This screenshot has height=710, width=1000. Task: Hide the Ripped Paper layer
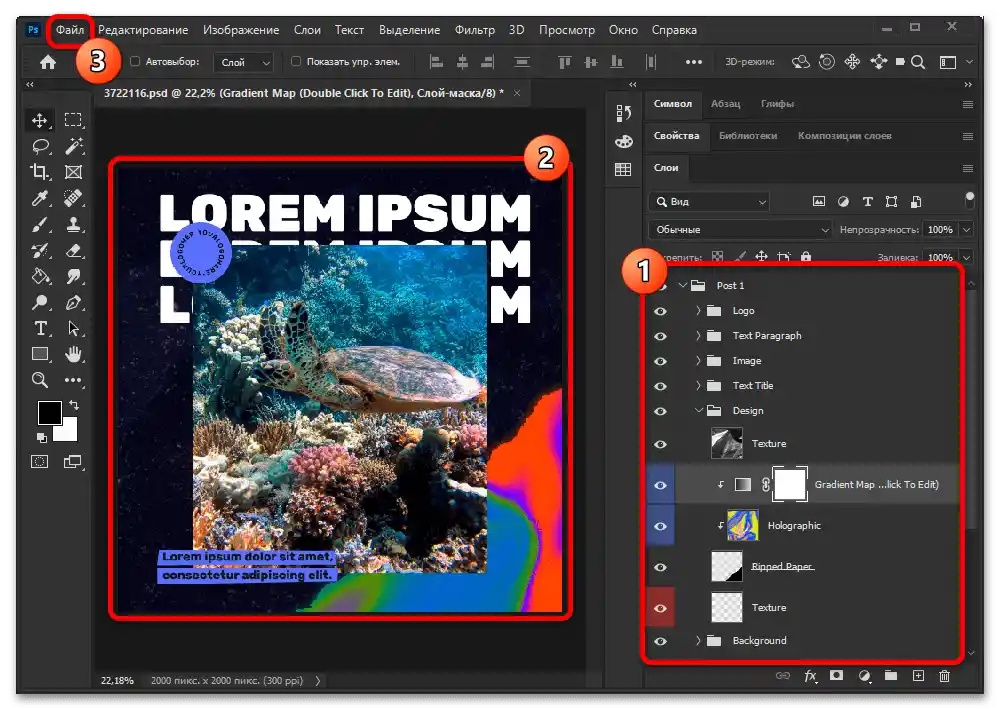pos(660,567)
